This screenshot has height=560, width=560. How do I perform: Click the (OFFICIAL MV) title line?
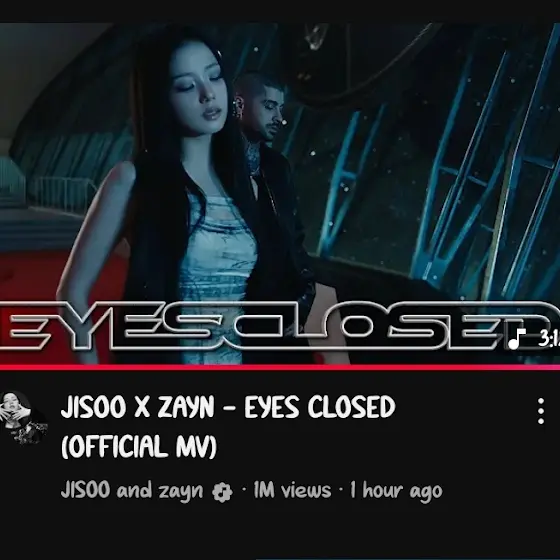click(139, 446)
